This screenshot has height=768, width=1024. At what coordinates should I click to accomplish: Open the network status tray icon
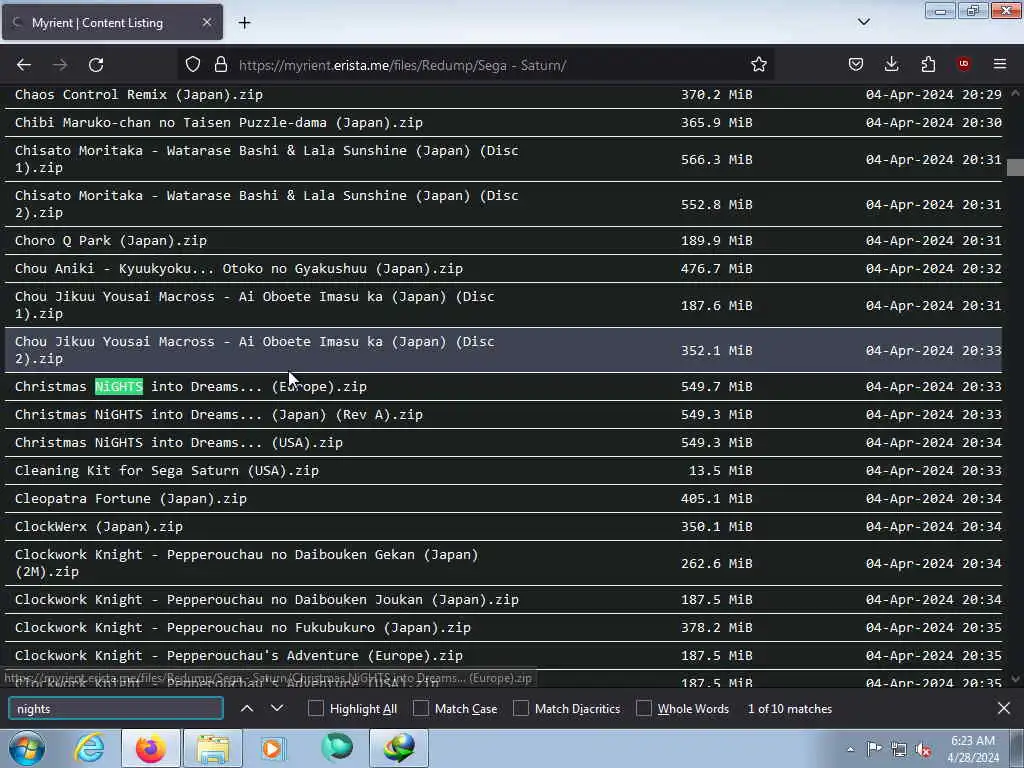(899, 749)
